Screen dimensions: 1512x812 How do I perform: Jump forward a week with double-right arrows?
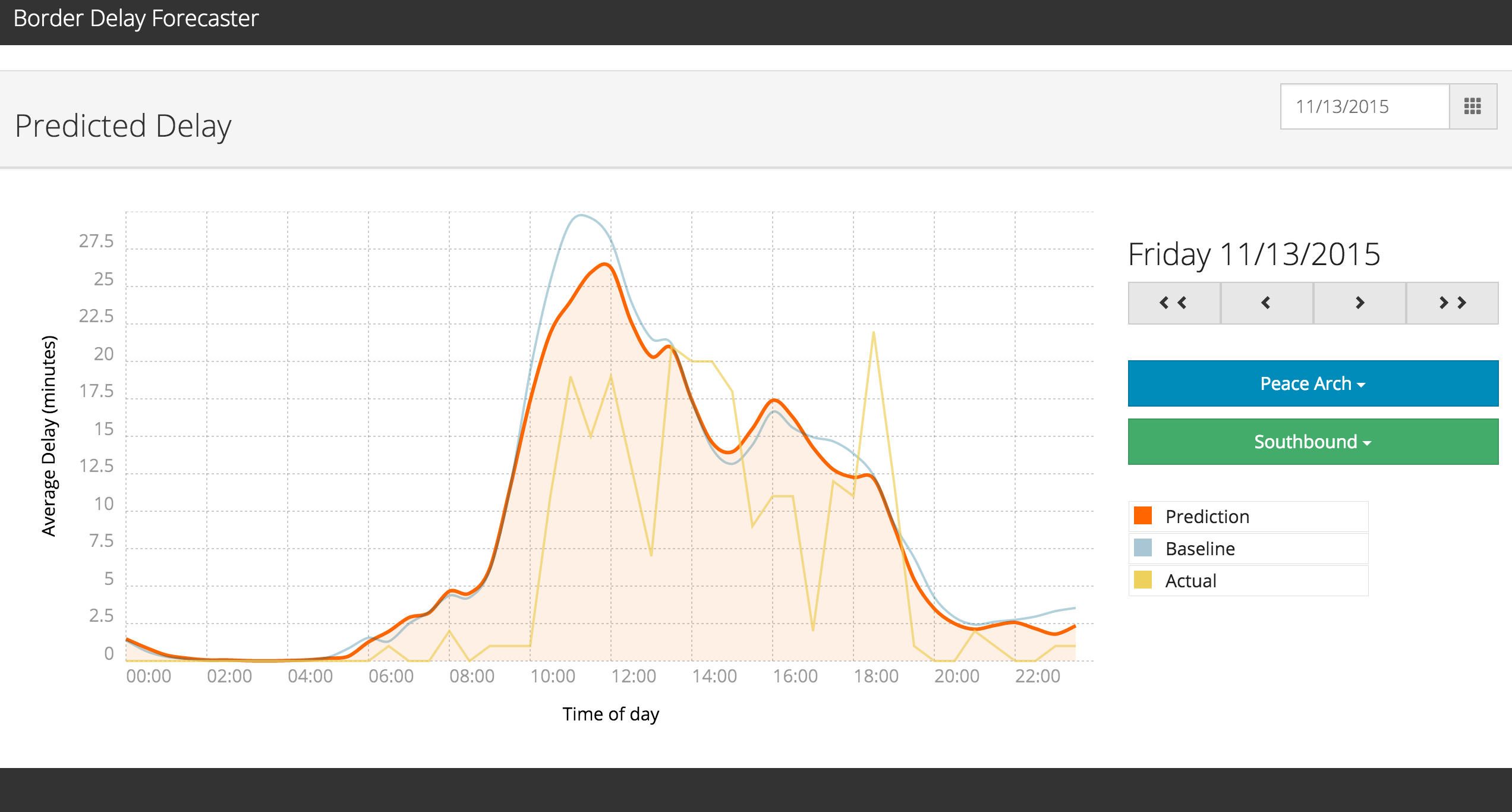(1452, 303)
